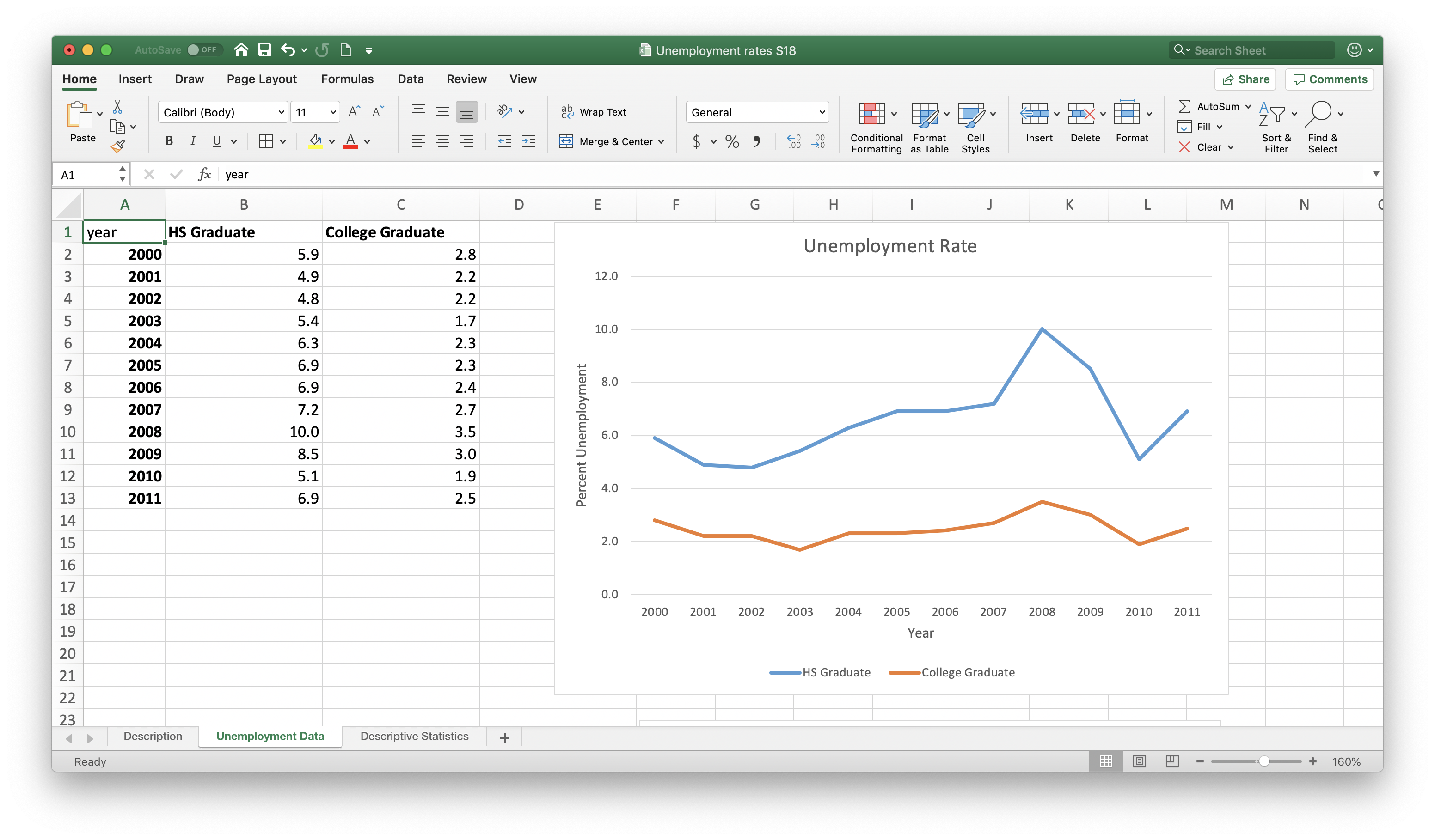The height and width of the screenshot is (840, 1435).
Task: Click the increase indent icon
Action: pos(528,141)
